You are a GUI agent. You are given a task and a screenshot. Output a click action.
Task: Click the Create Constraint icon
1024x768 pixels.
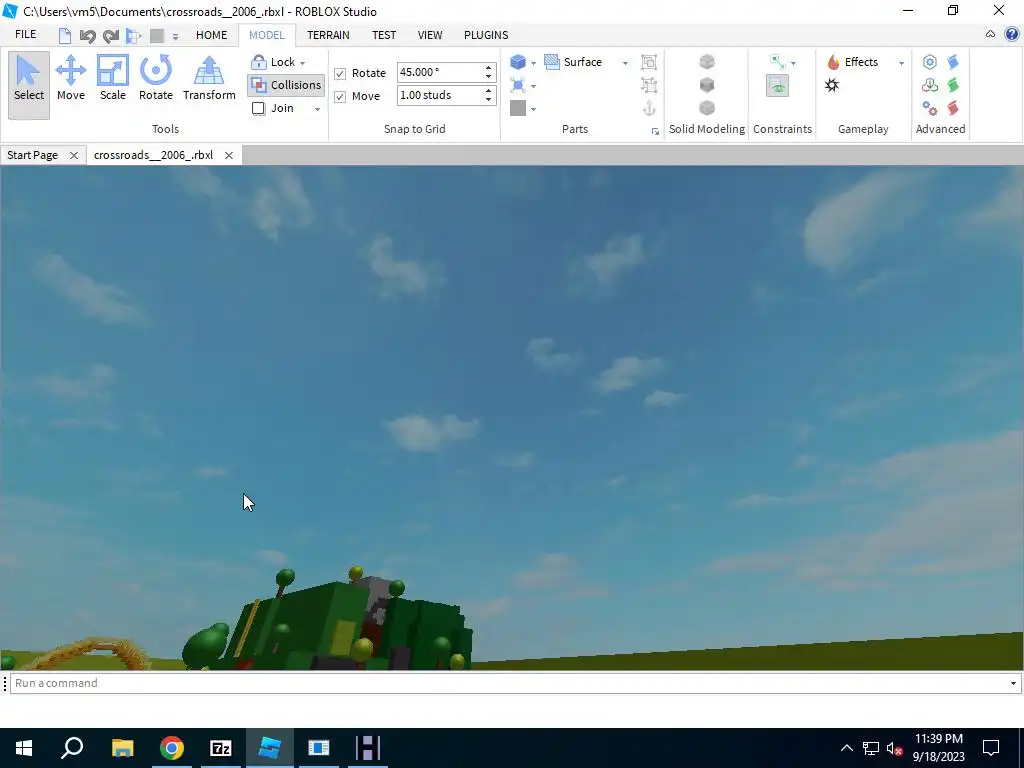[x=777, y=62]
